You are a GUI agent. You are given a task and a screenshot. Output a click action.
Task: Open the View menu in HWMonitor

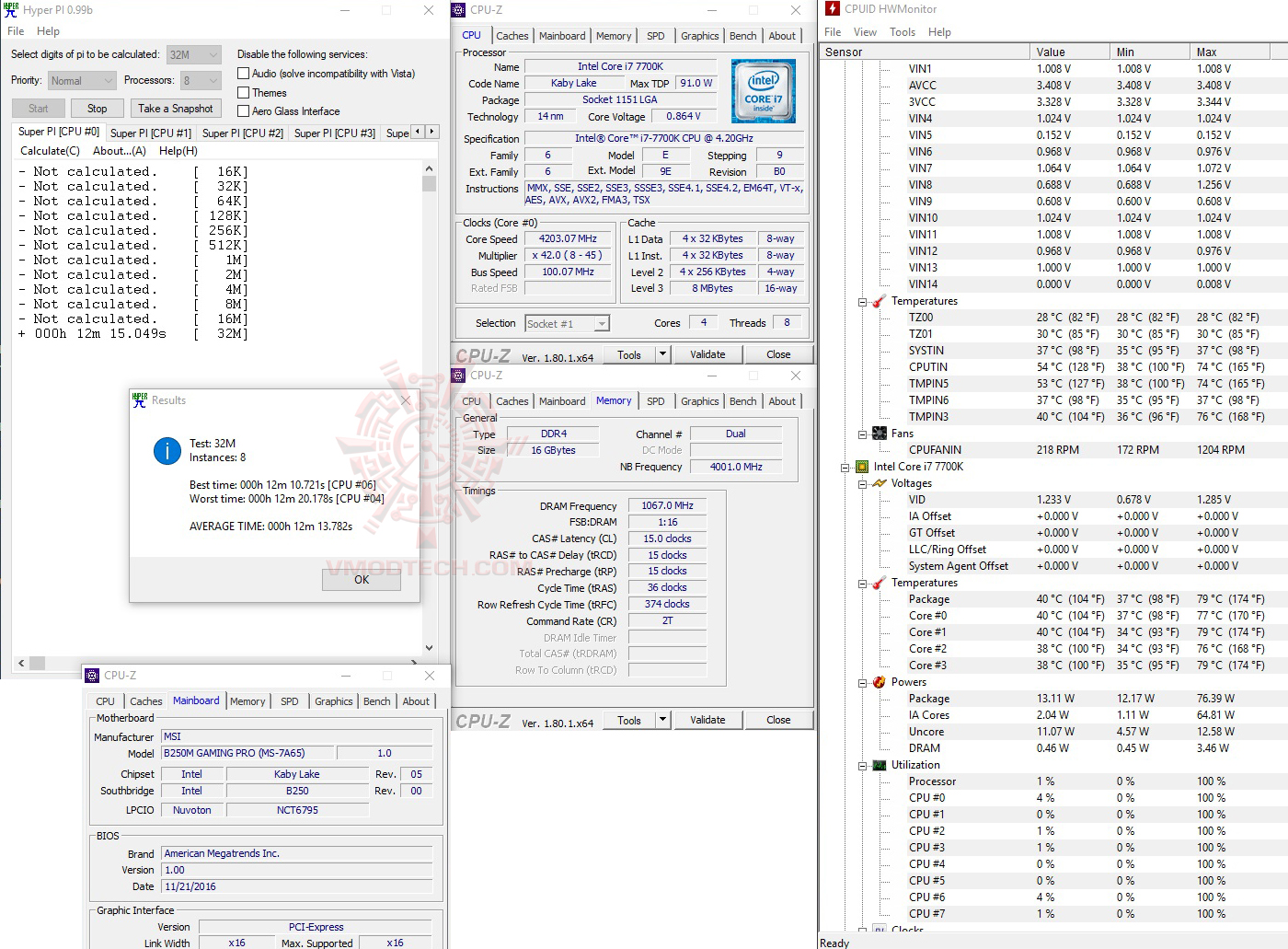click(x=865, y=31)
